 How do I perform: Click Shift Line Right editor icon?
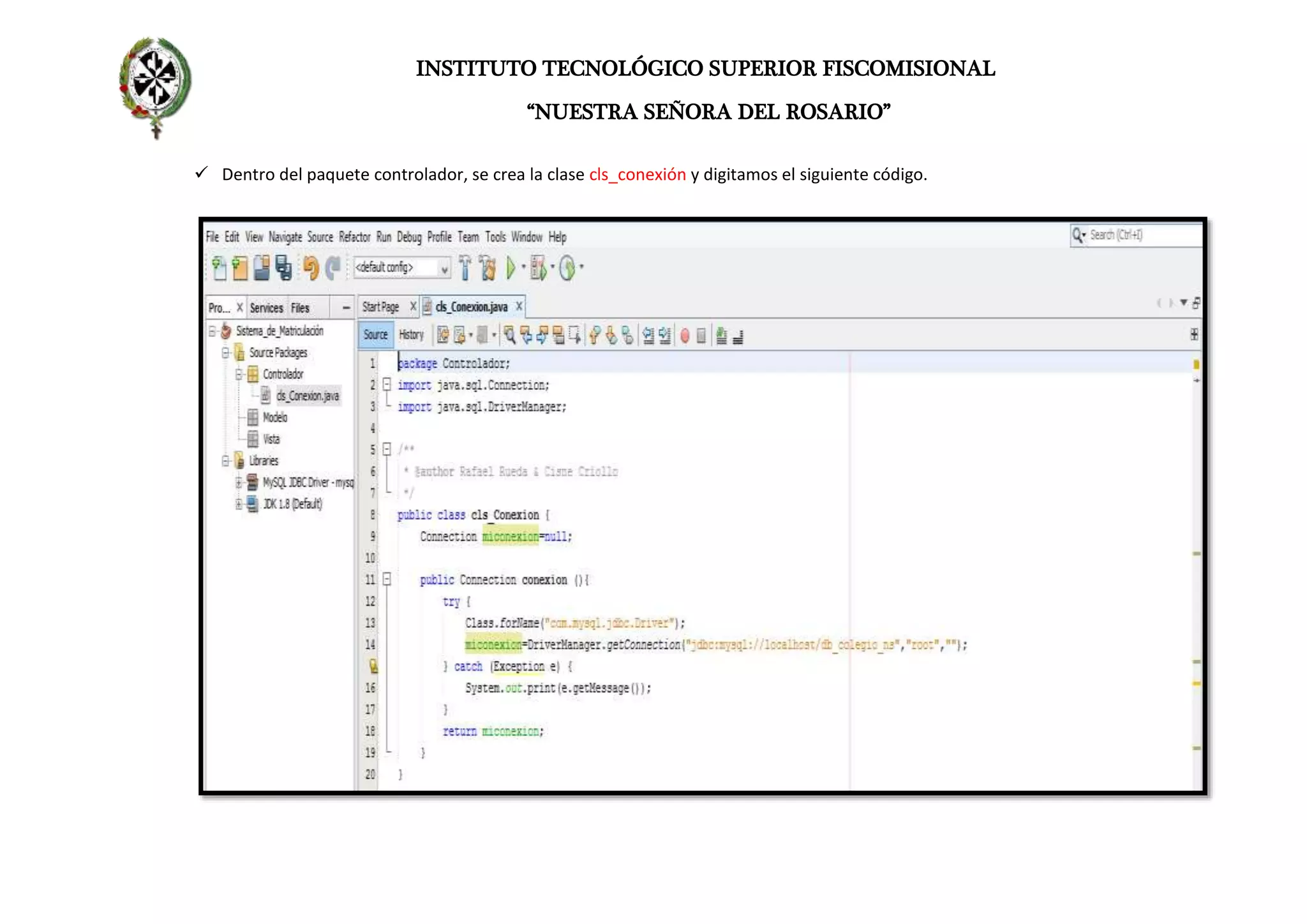pyautogui.click(x=665, y=335)
